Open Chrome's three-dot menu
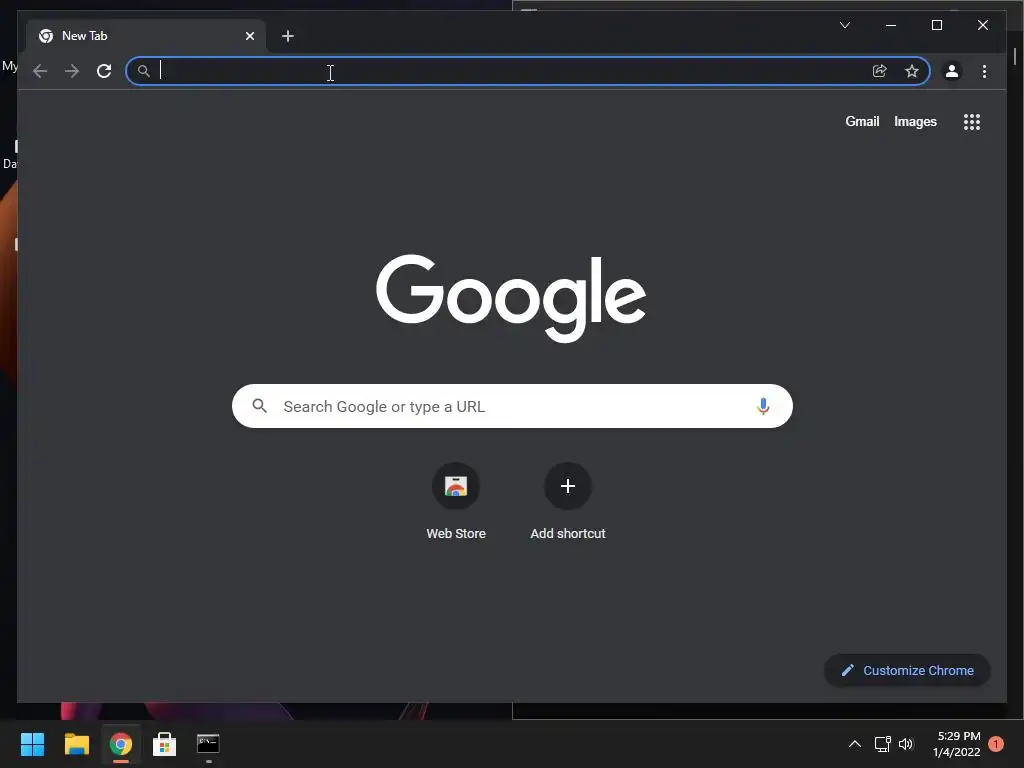 [x=984, y=71]
